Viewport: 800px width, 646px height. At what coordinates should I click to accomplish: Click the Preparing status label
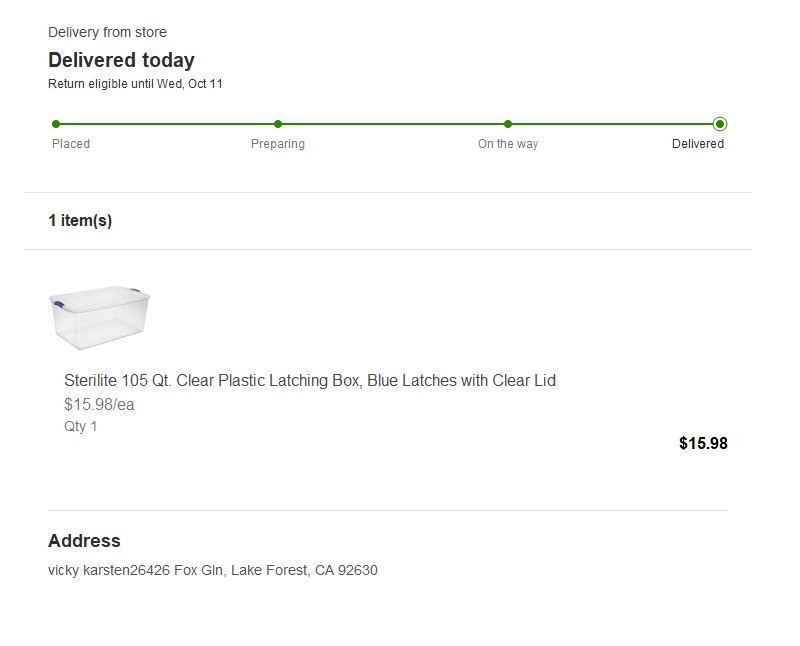click(278, 144)
